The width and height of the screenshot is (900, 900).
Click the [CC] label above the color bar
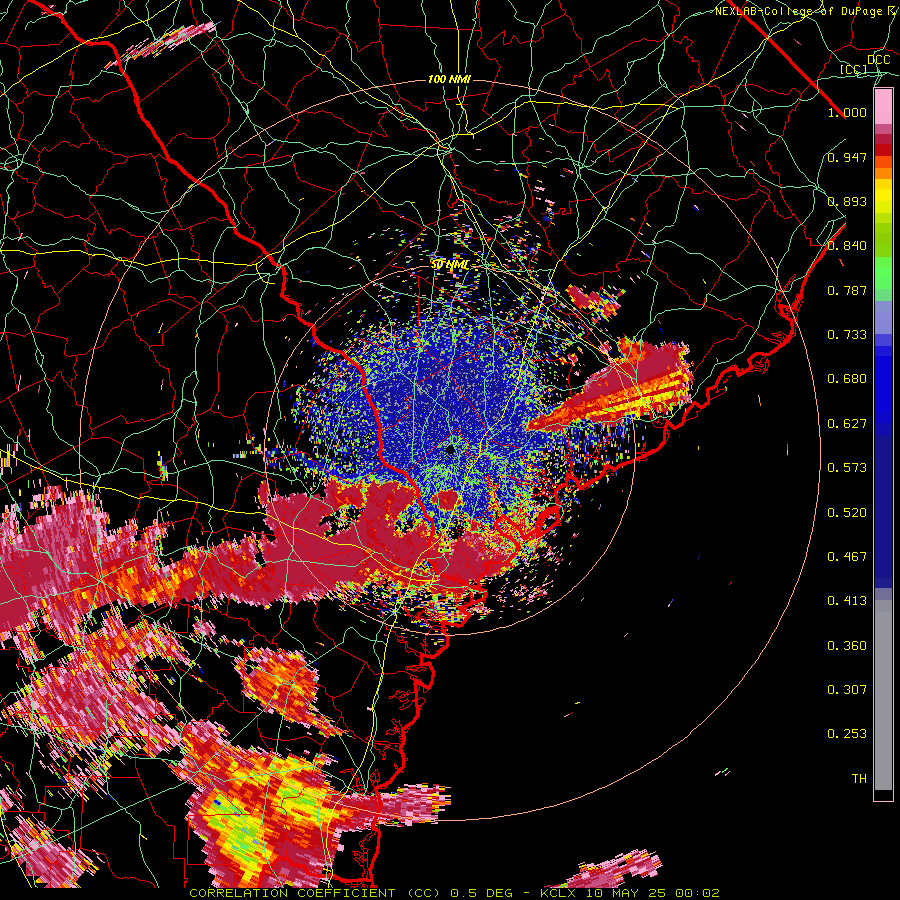(854, 69)
